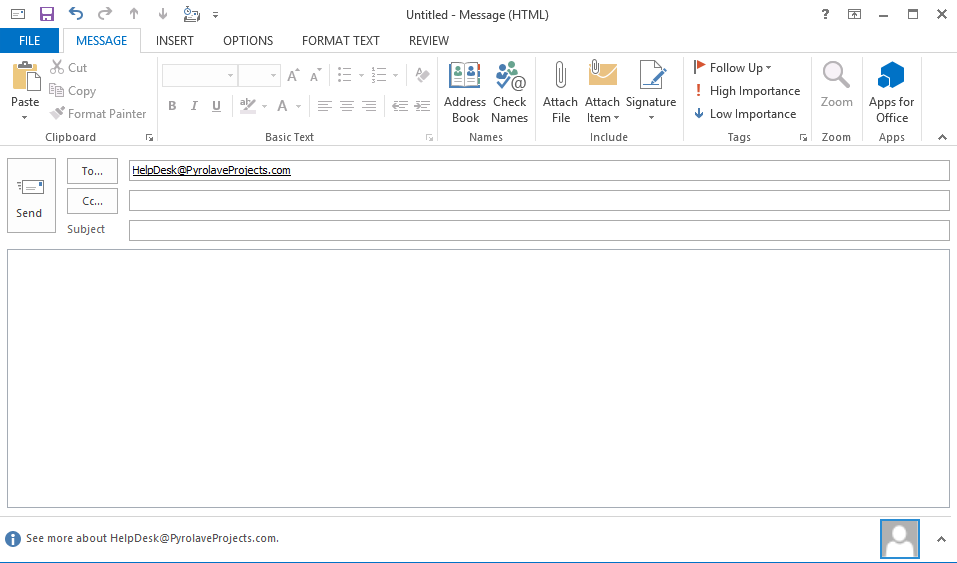Click the To... recipients button

coord(92,171)
